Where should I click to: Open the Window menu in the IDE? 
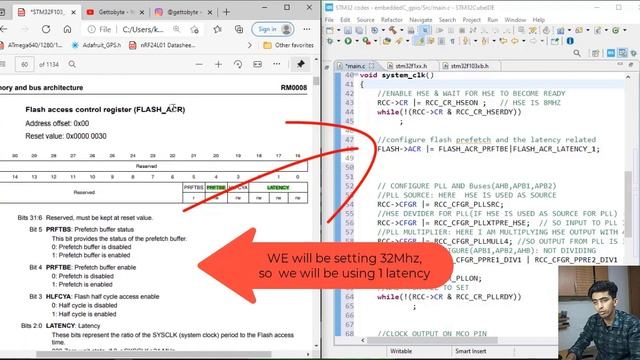[x=515, y=20]
